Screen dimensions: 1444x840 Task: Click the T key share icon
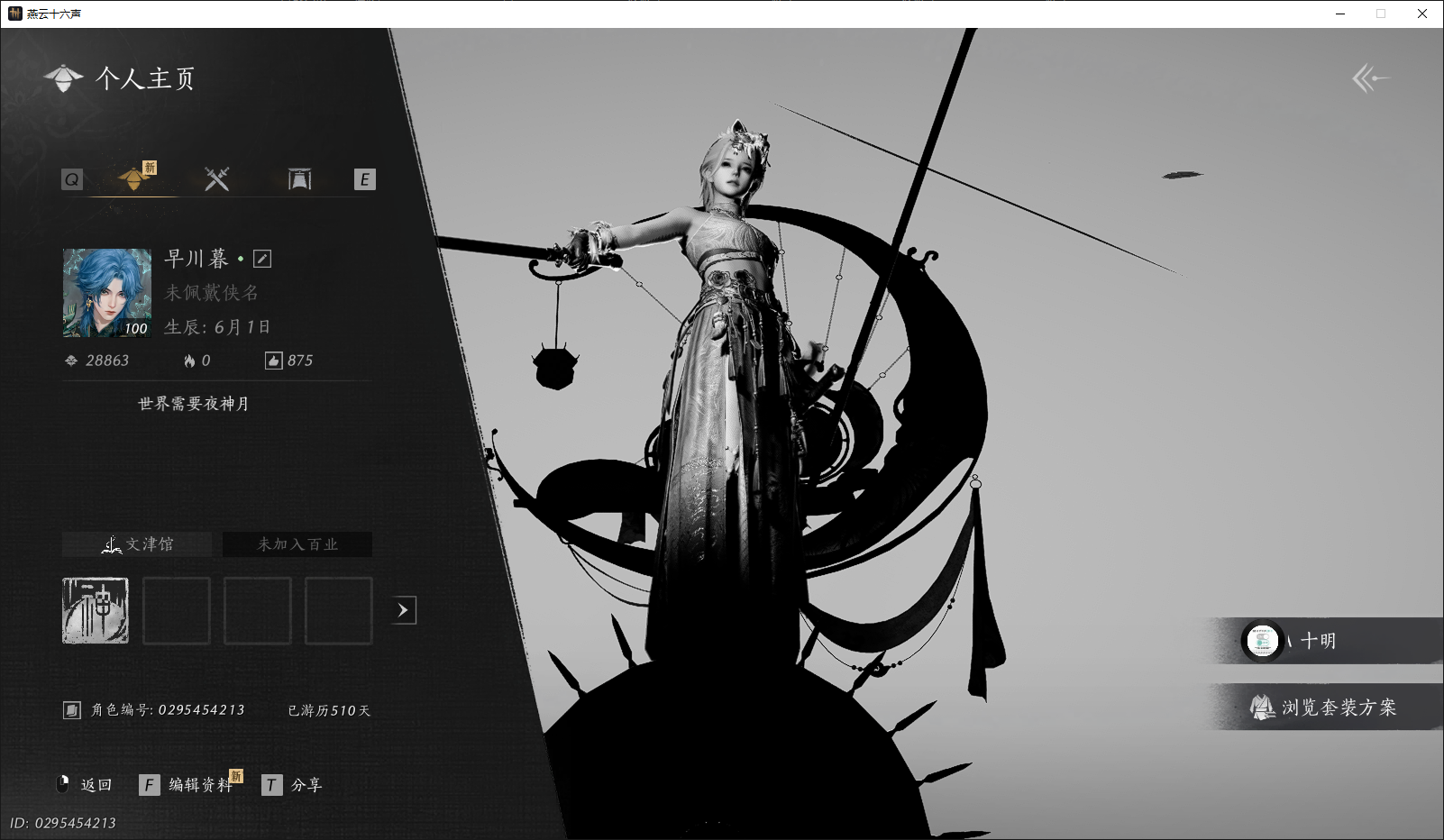[271, 785]
